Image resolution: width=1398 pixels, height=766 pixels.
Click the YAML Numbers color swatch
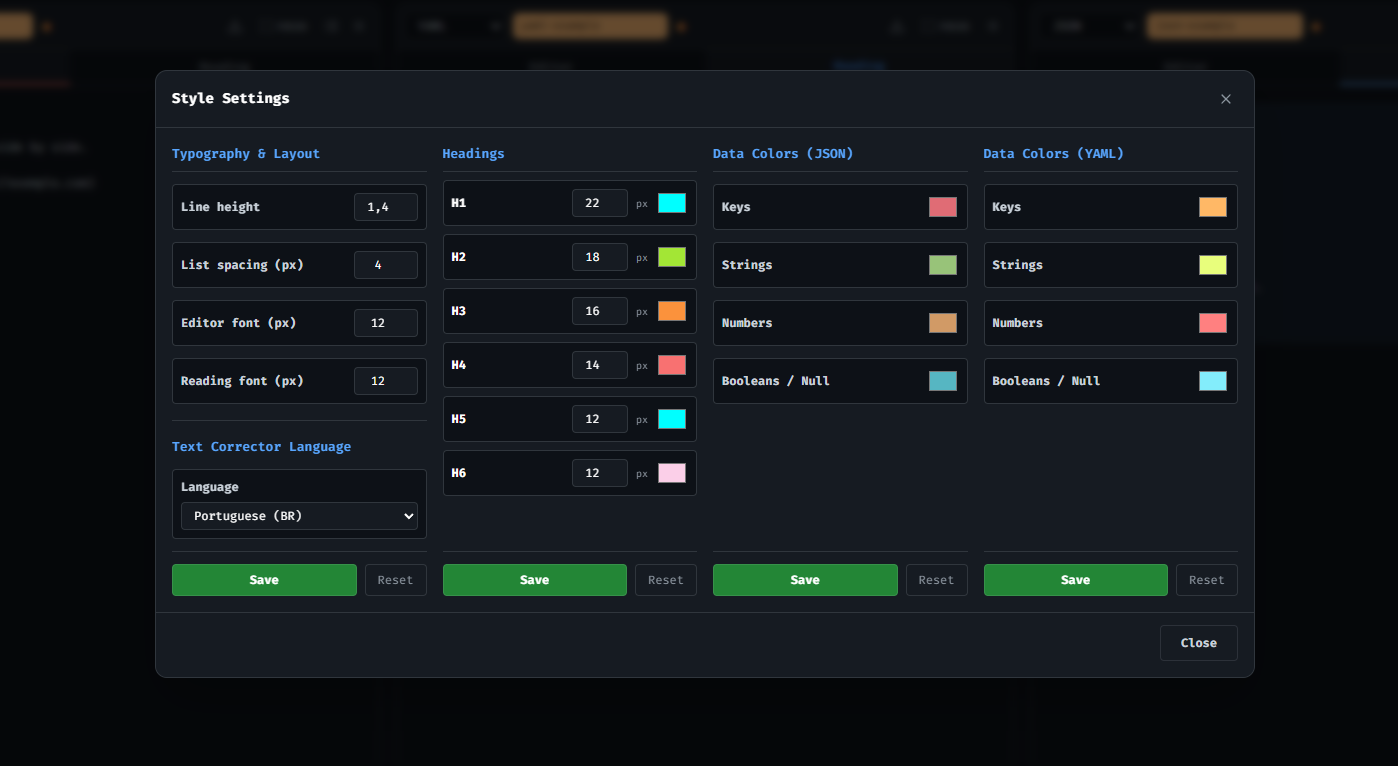pyautogui.click(x=1212, y=323)
